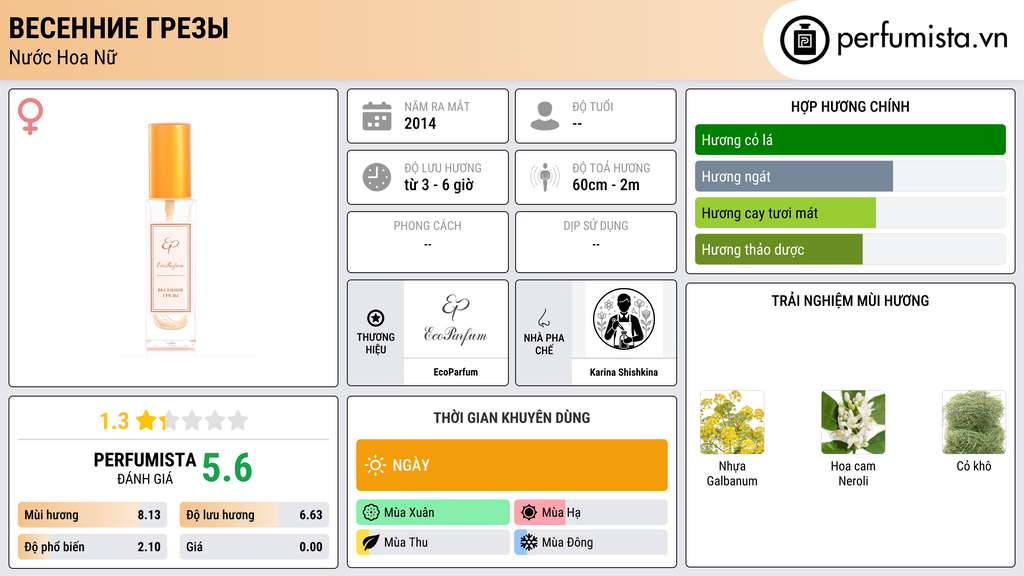
Task: Click the autumn leaf icon for Mùa Thu
Action: [x=371, y=542]
